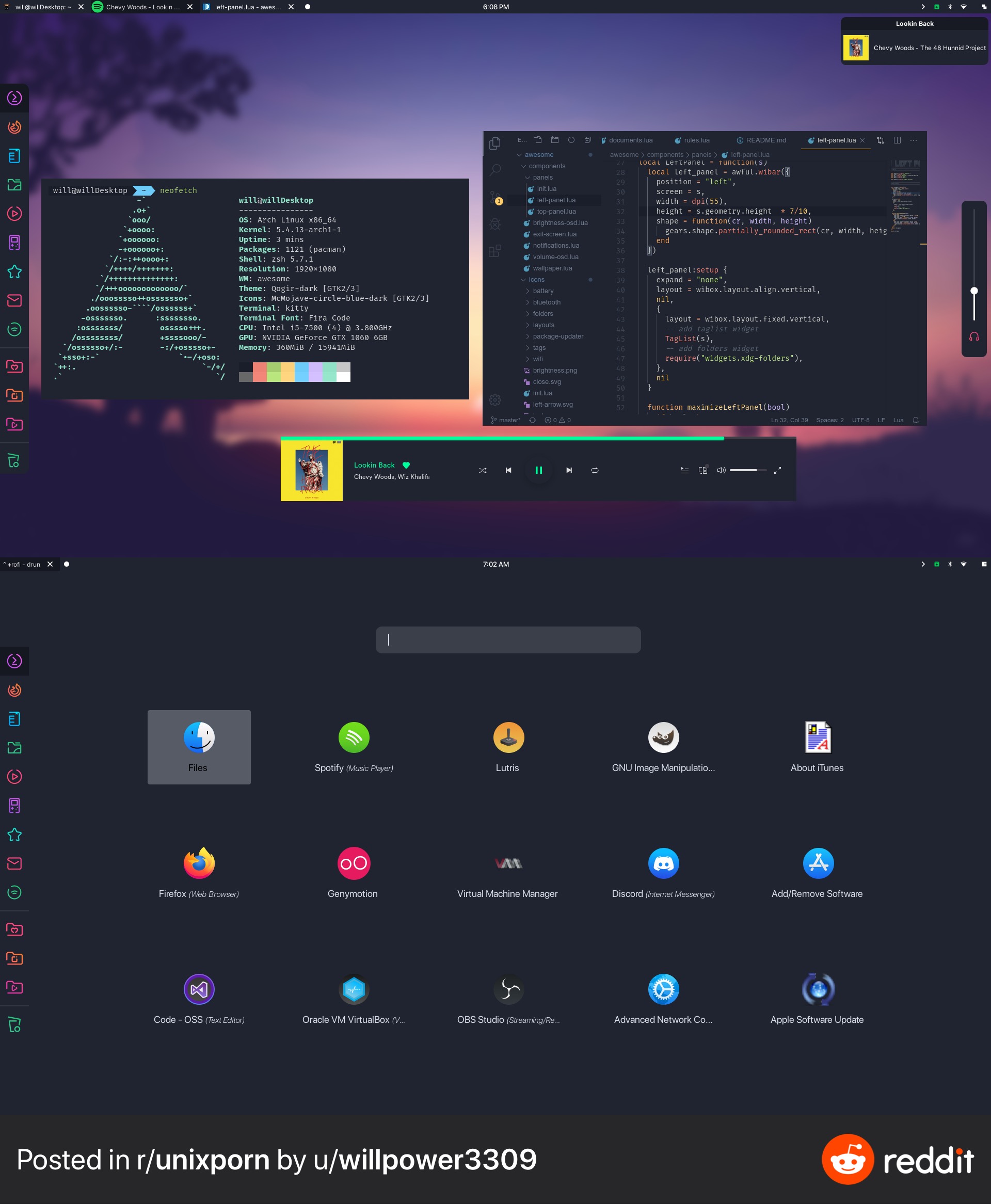This screenshot has width=991, height=1204.
Task: Open the Debug view in VS Code activity bar
Action: point(495,224)
